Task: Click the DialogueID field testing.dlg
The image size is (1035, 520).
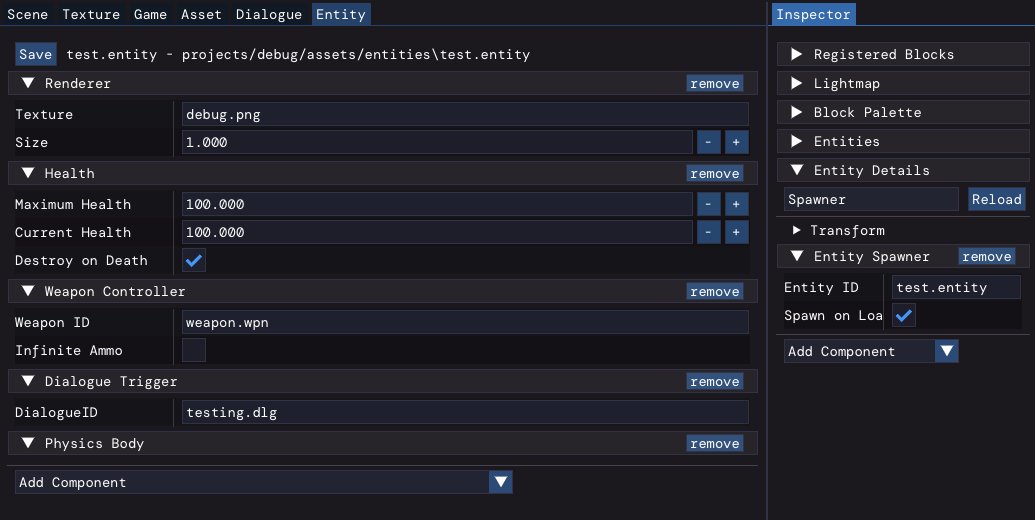Action: coord(465,412)
